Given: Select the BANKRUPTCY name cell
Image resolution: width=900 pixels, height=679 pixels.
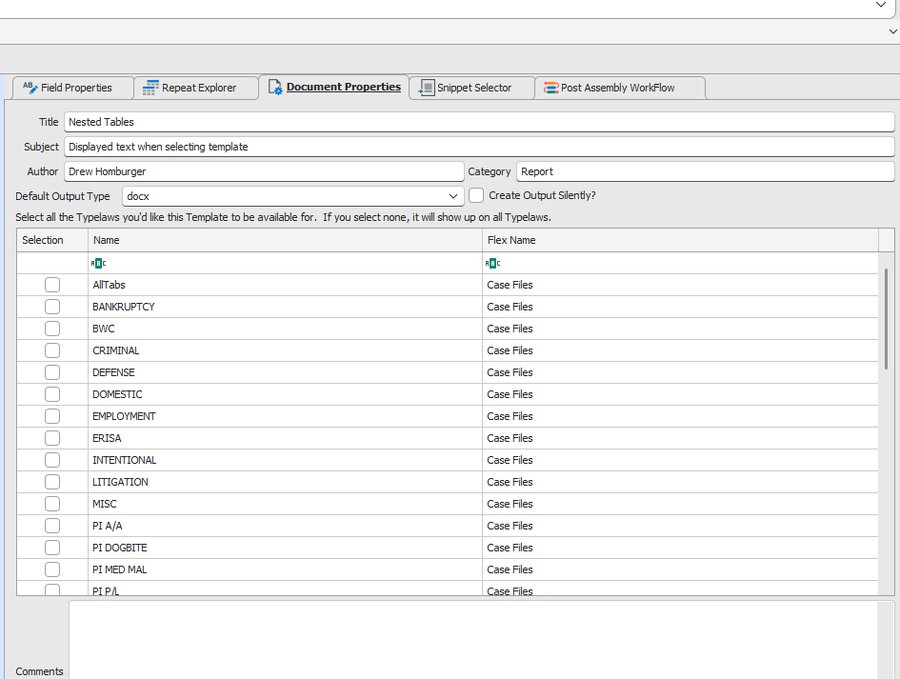Looking at the screenshot, I should (x=285, y=306).
